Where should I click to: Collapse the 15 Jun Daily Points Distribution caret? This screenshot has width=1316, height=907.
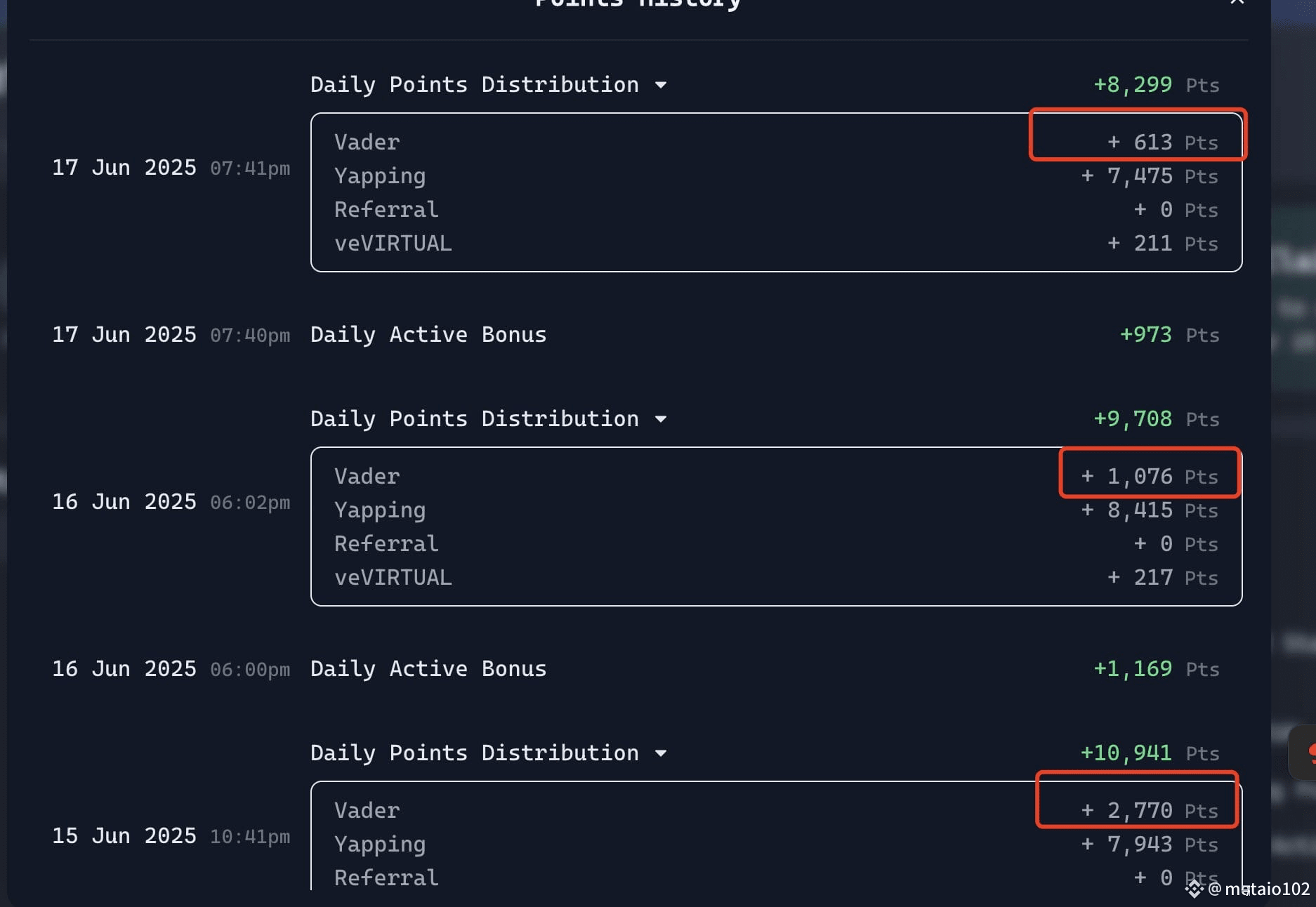(660, 753)
